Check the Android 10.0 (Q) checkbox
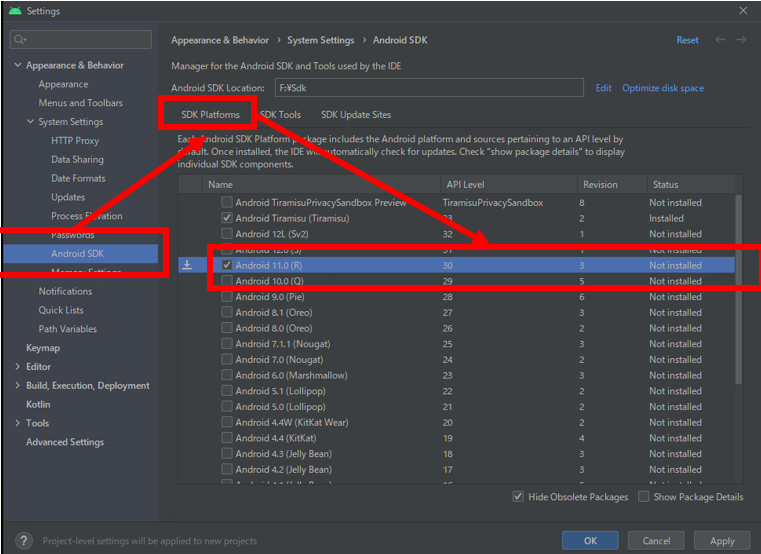 click(227, 281)
